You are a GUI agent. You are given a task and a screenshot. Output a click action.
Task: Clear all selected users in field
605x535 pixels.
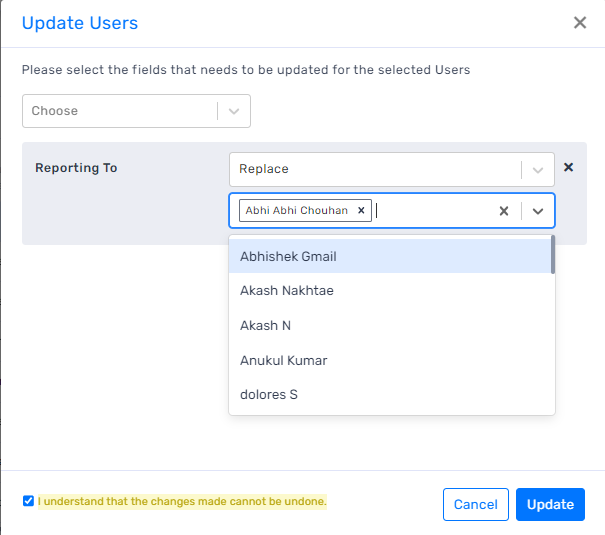coord(504,211)
